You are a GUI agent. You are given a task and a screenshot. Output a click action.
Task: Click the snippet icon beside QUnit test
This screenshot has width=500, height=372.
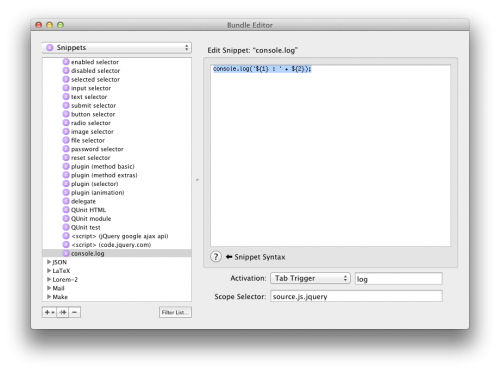[66, 227]
